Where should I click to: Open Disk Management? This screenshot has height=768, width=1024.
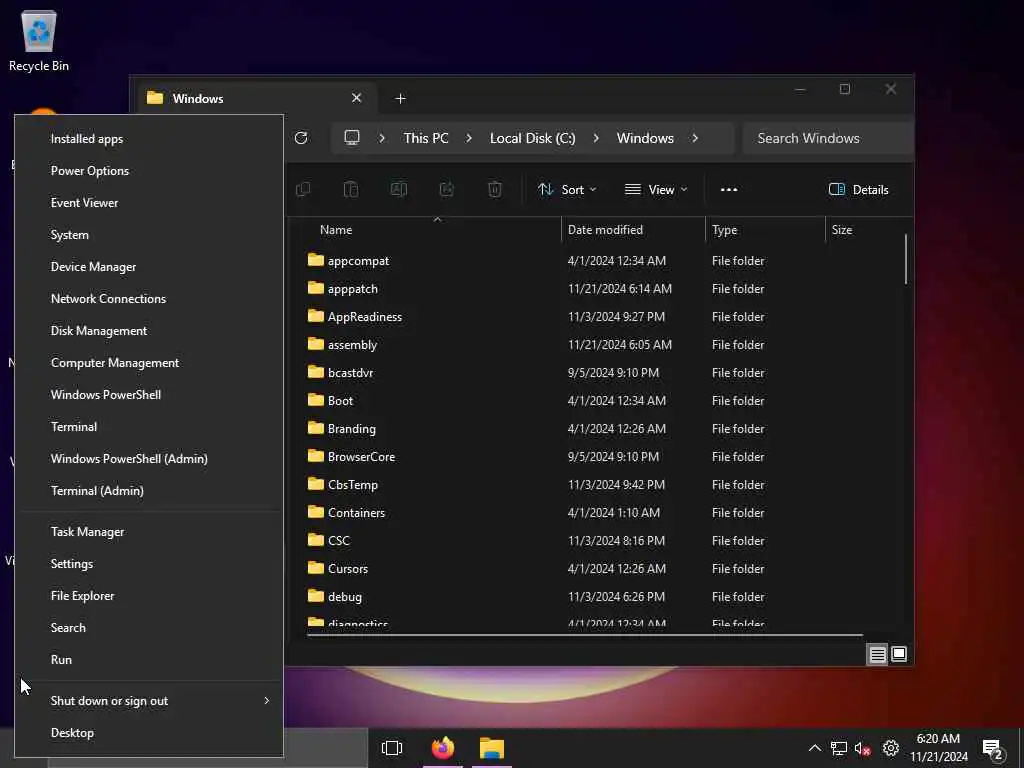tap(149, 330)
